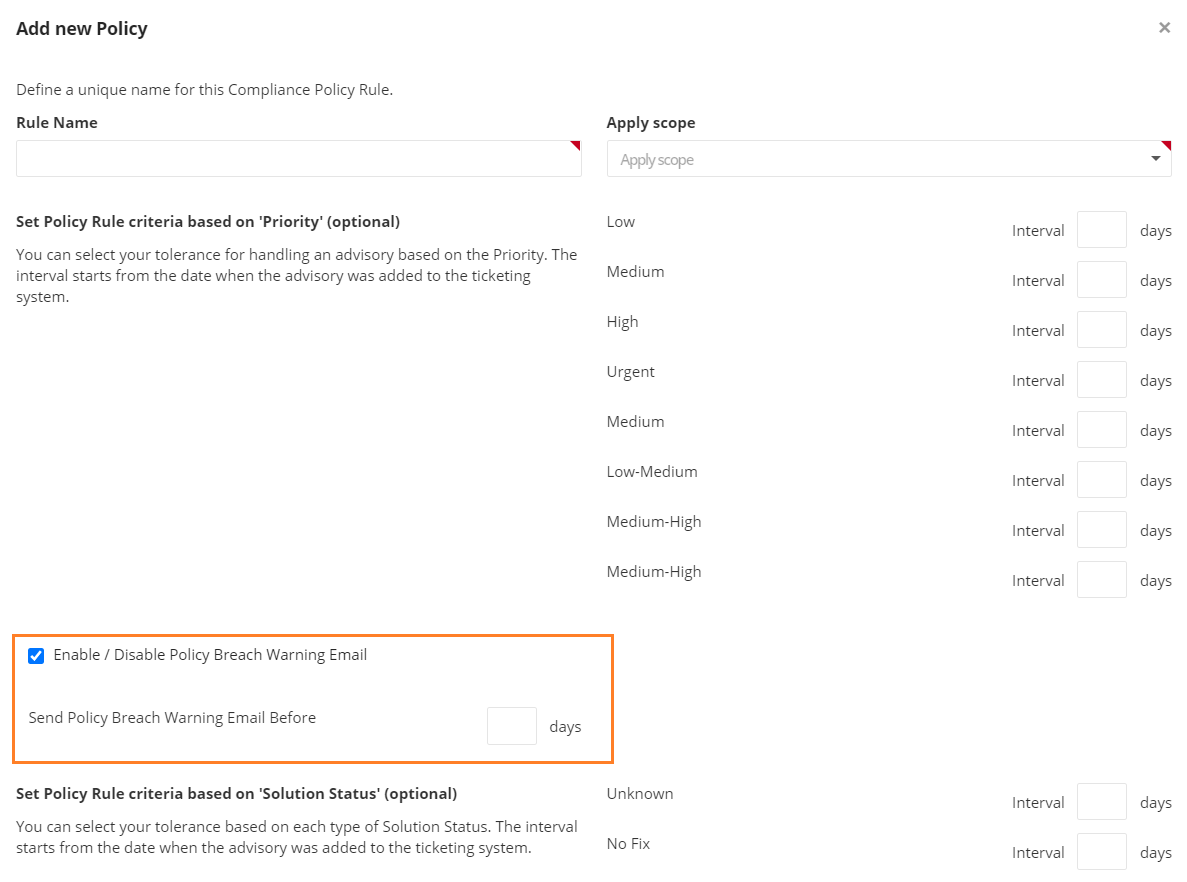This screenshot has height=882, width=1187.
Task: Click the bold 'Apply scope' label
Action: pos(651,123)
